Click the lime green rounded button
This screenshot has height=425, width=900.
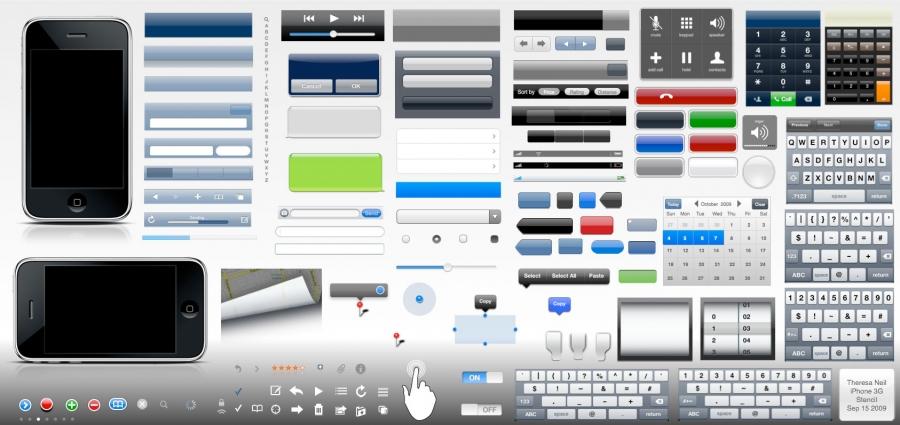tap(336, 172)
